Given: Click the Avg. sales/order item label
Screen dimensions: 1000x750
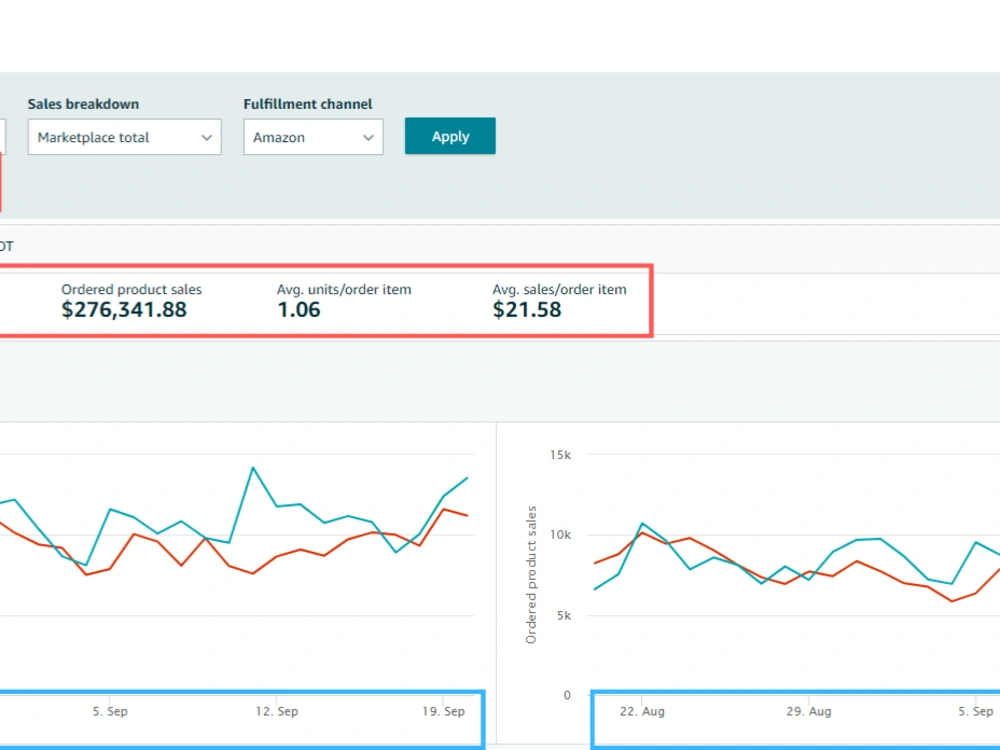Looking at the screenshot, I should [559, 290].
